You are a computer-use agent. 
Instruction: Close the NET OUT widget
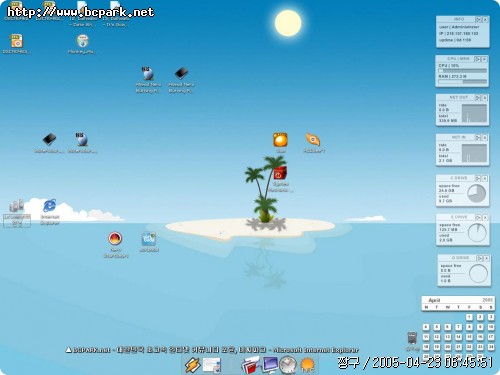pos(485,98)
